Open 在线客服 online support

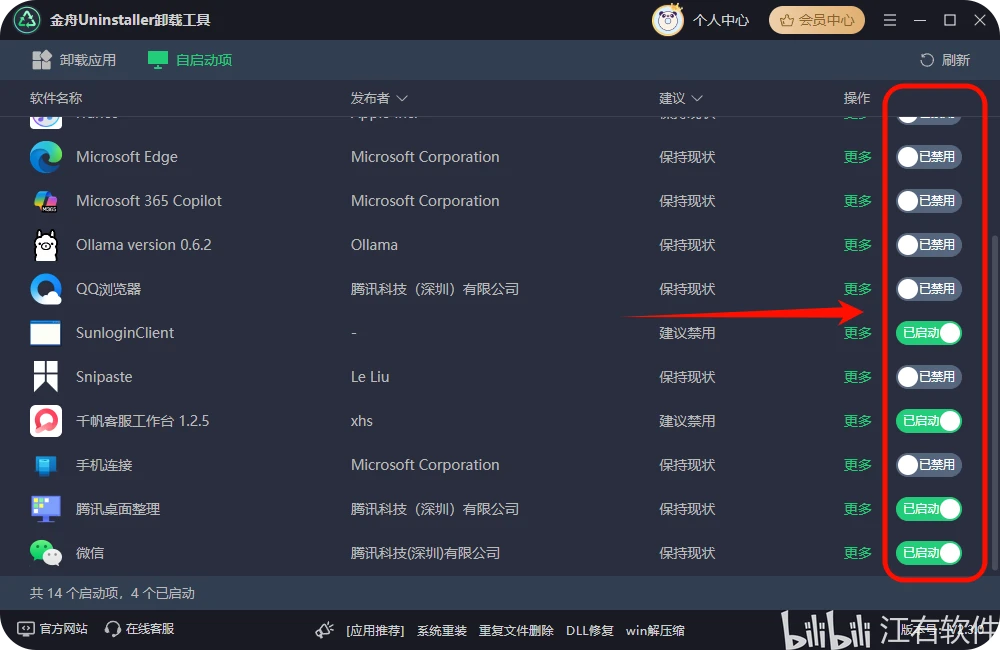(140, 629)
